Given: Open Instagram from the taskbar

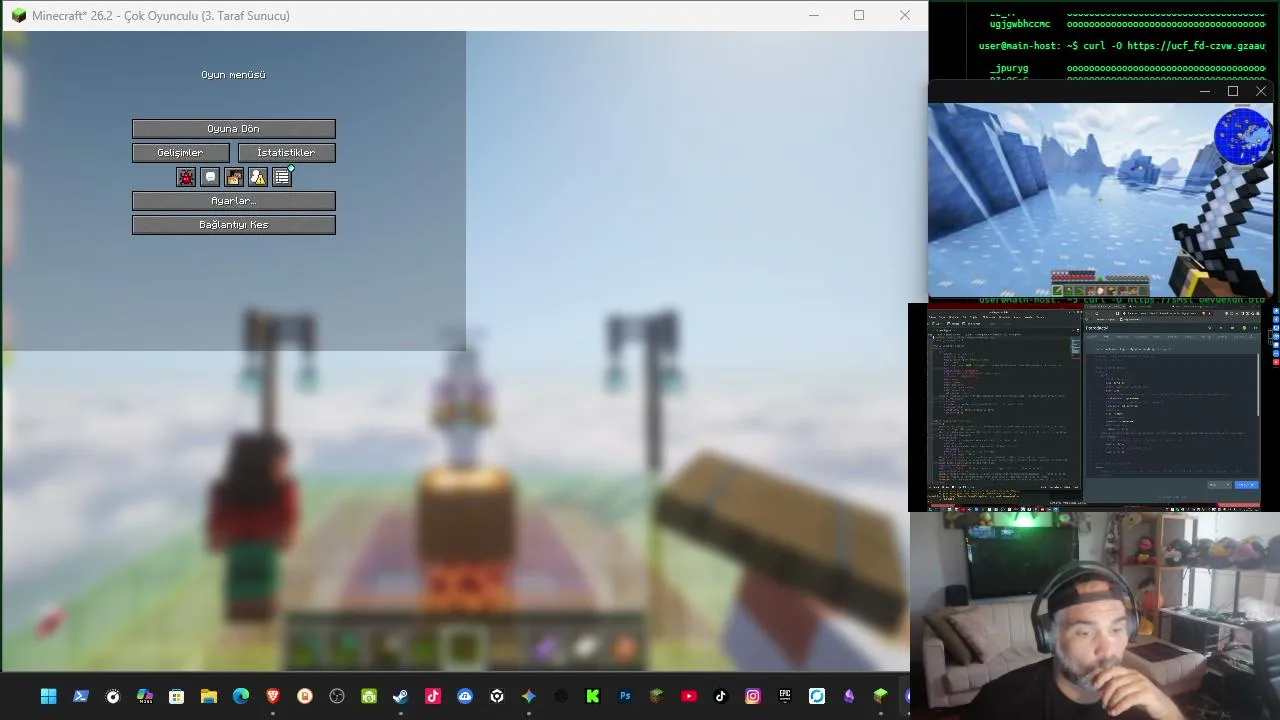Looking at the screenshot, I should (x=753, y=696).
